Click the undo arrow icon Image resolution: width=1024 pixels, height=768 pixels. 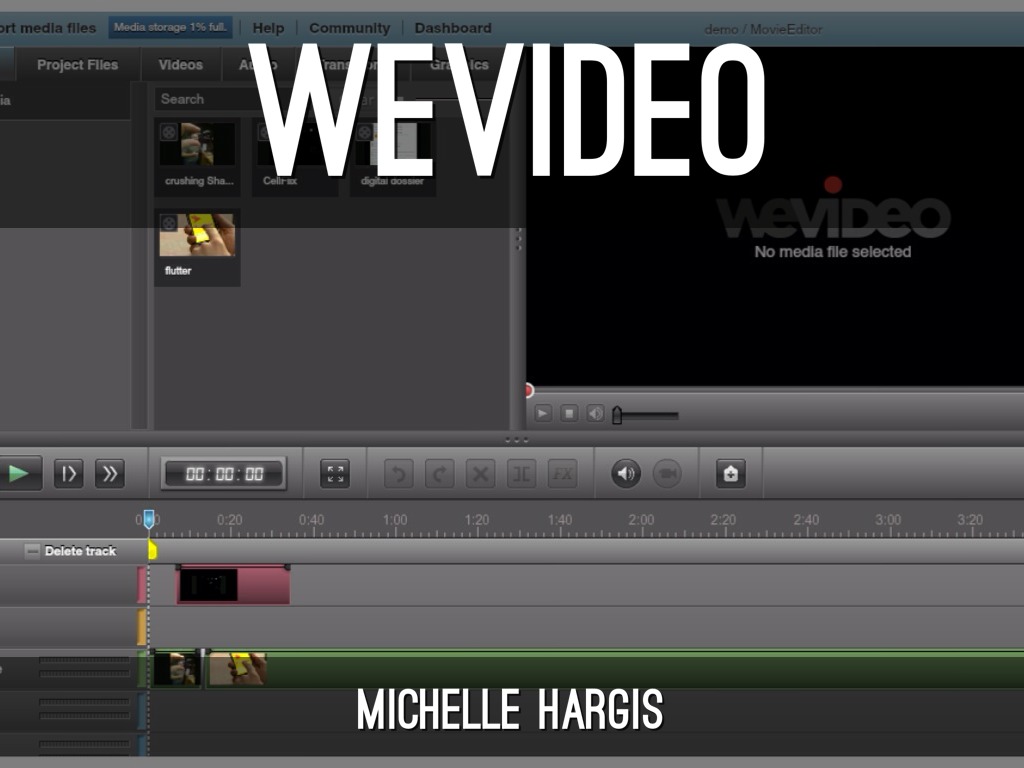tap(398, 474)
